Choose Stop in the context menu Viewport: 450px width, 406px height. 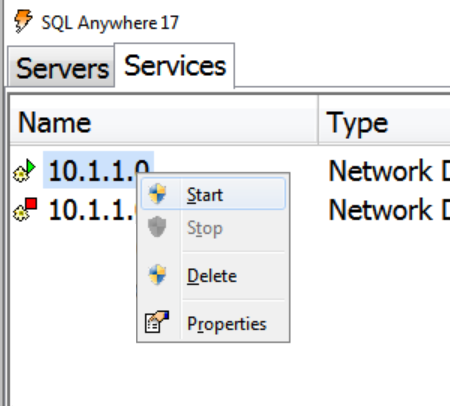tap(213, 228)
